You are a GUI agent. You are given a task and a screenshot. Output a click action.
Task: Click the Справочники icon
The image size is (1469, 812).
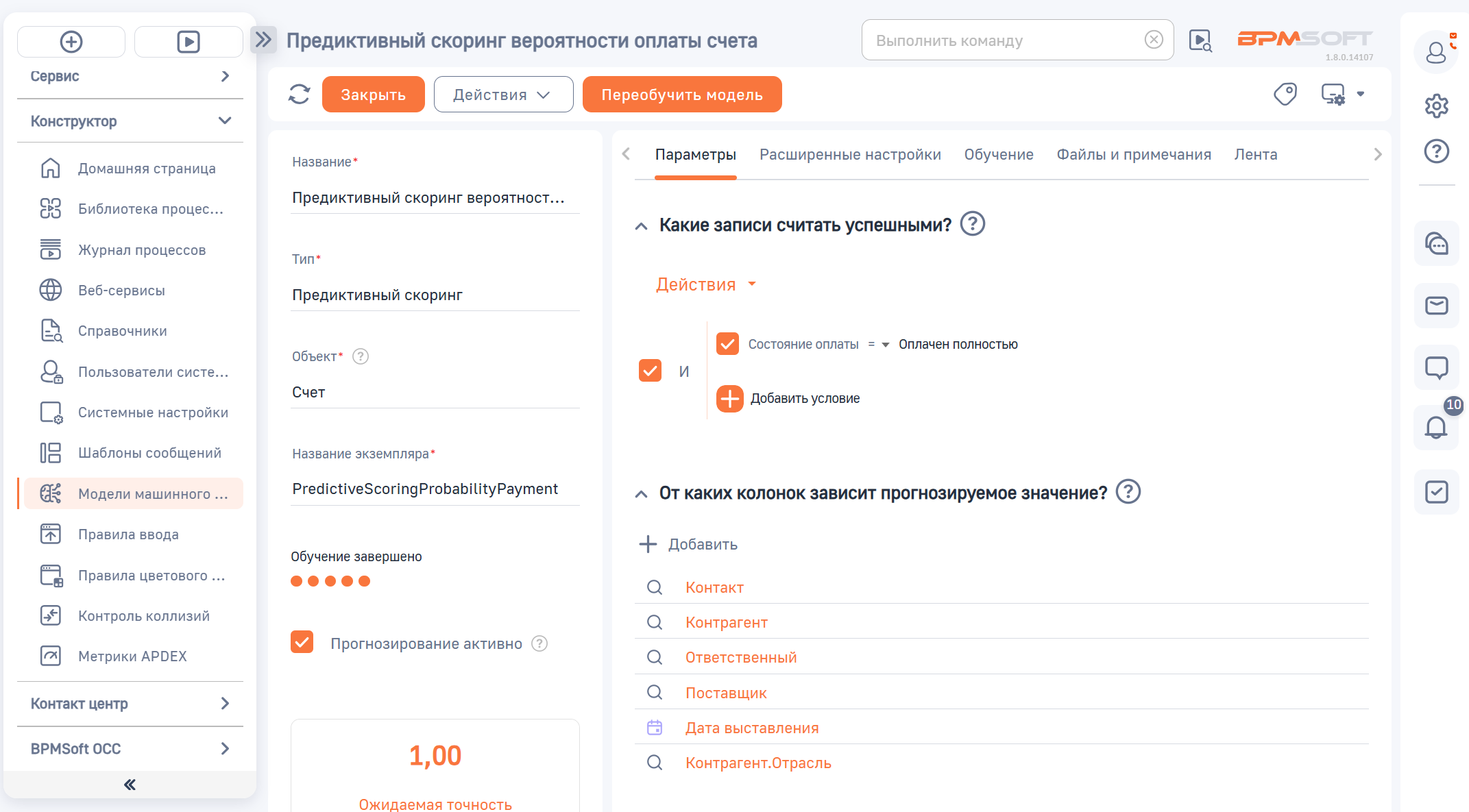51,330
